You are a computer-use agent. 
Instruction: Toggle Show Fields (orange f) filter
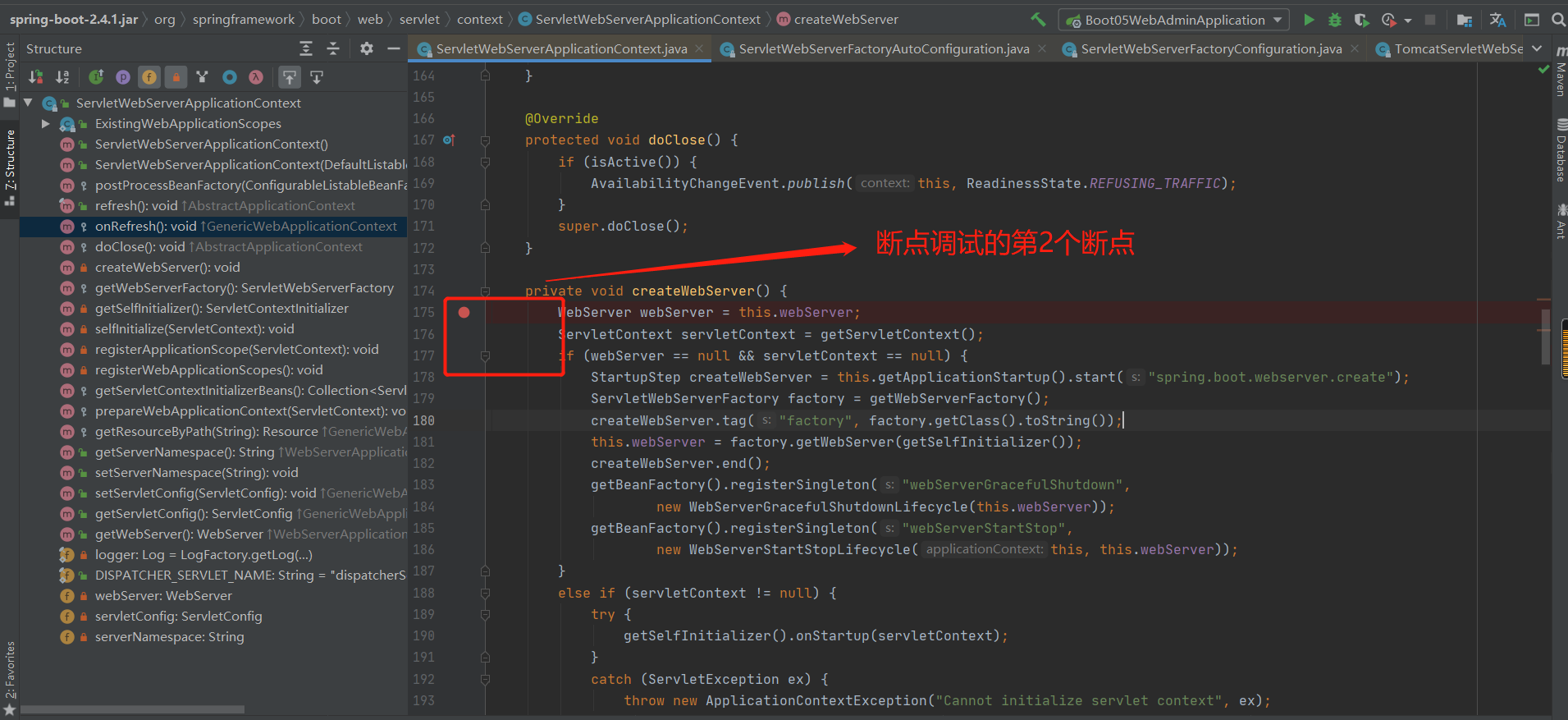(x=149, y=77)
